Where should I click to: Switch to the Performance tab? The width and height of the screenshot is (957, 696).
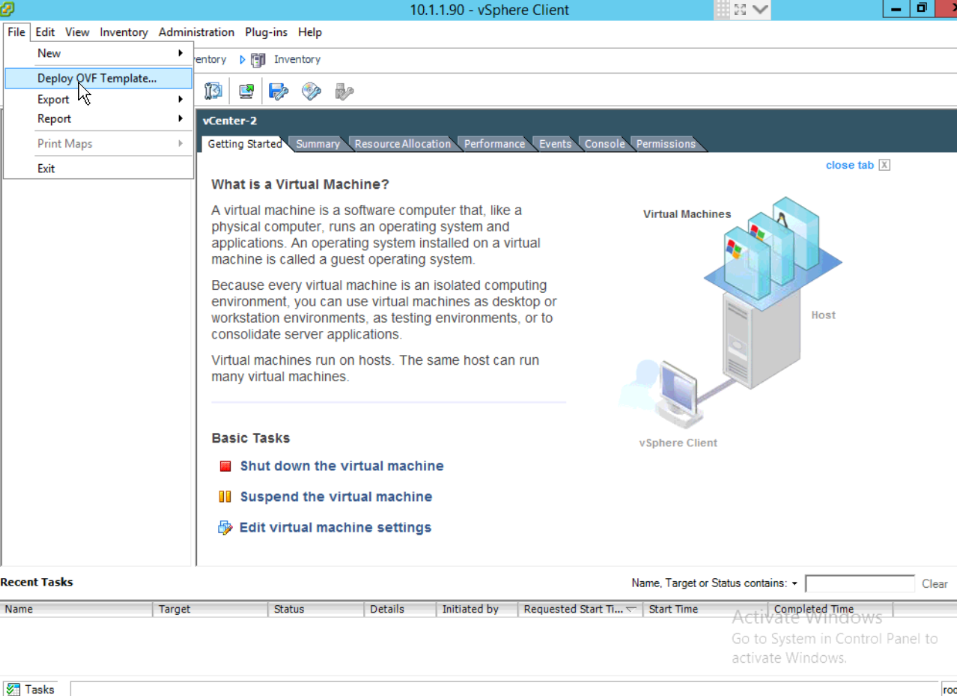(x=494, y=144)
